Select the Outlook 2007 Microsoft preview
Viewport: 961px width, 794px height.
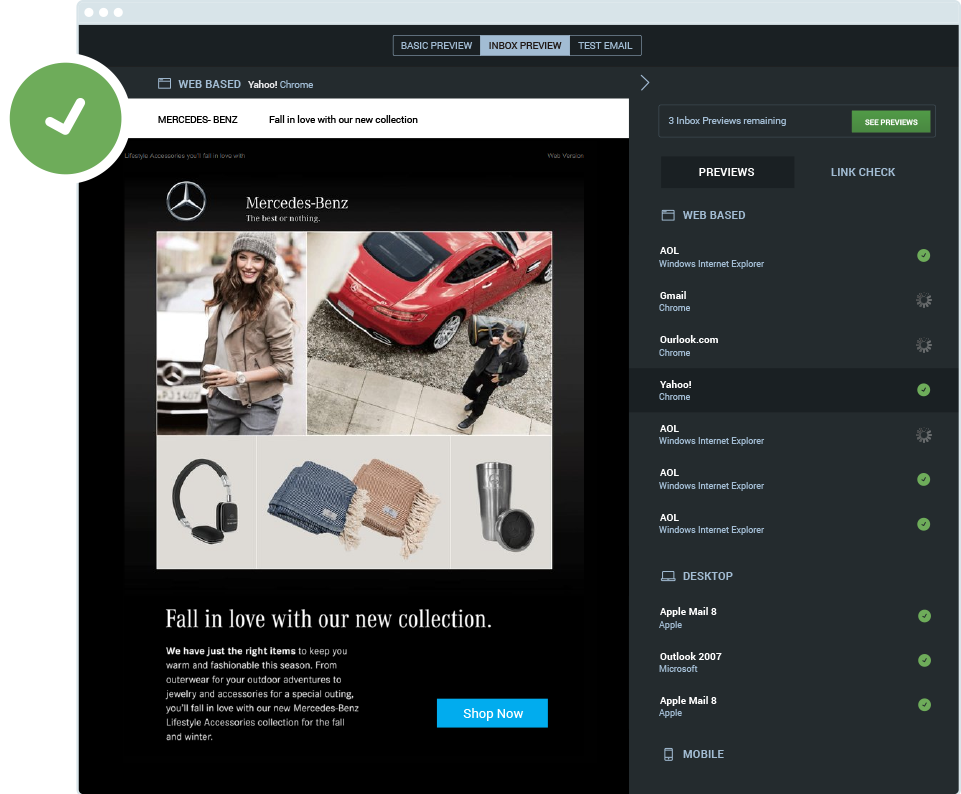[794, 662]
